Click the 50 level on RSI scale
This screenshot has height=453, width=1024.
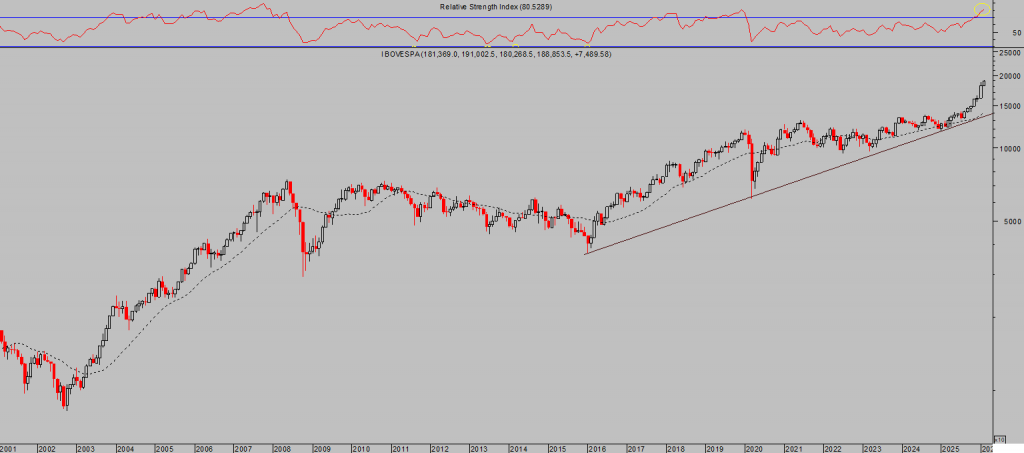(x=1015, y=32)
